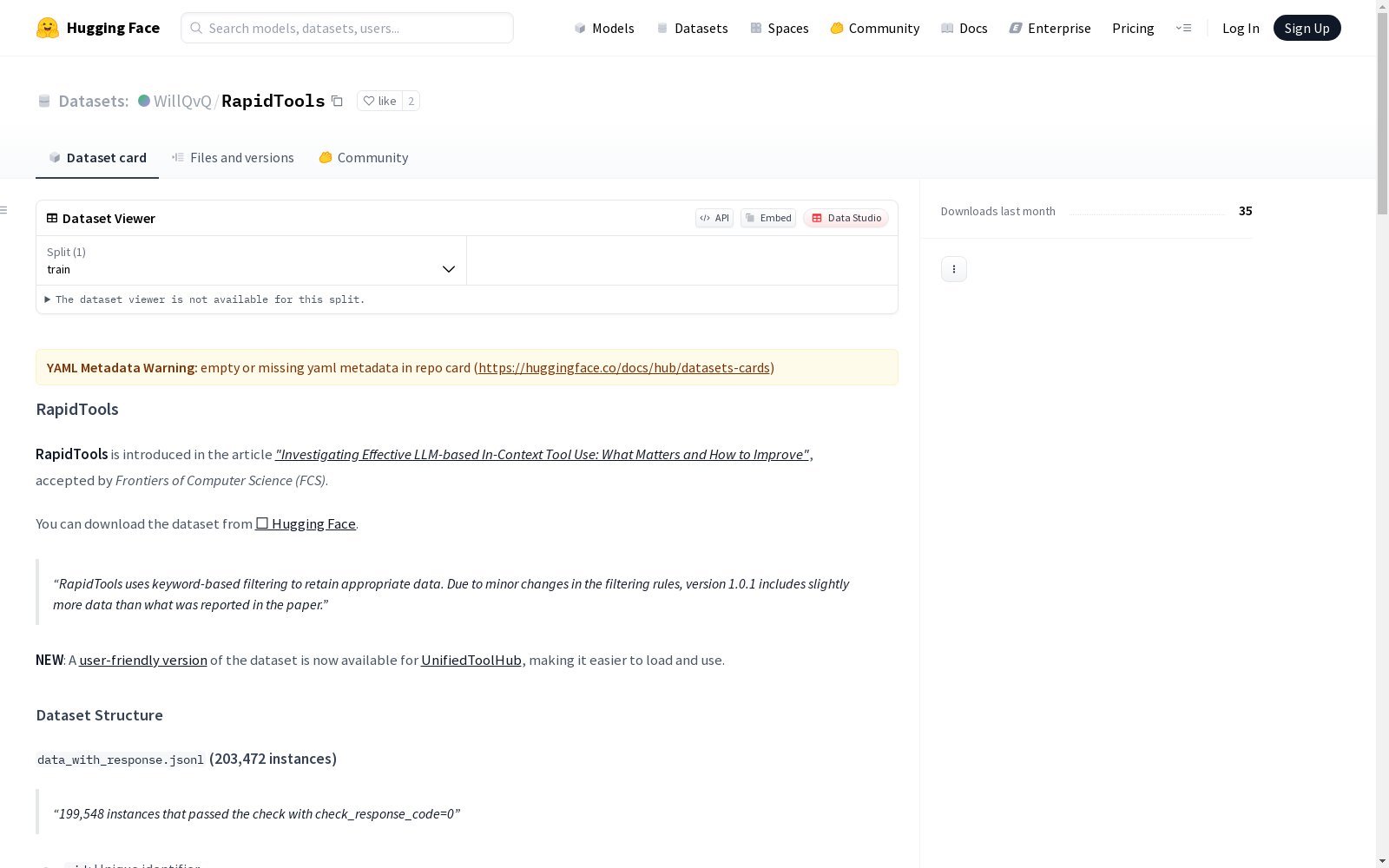
Task: Click the Sign Up button
Action: pos(1307,28)
